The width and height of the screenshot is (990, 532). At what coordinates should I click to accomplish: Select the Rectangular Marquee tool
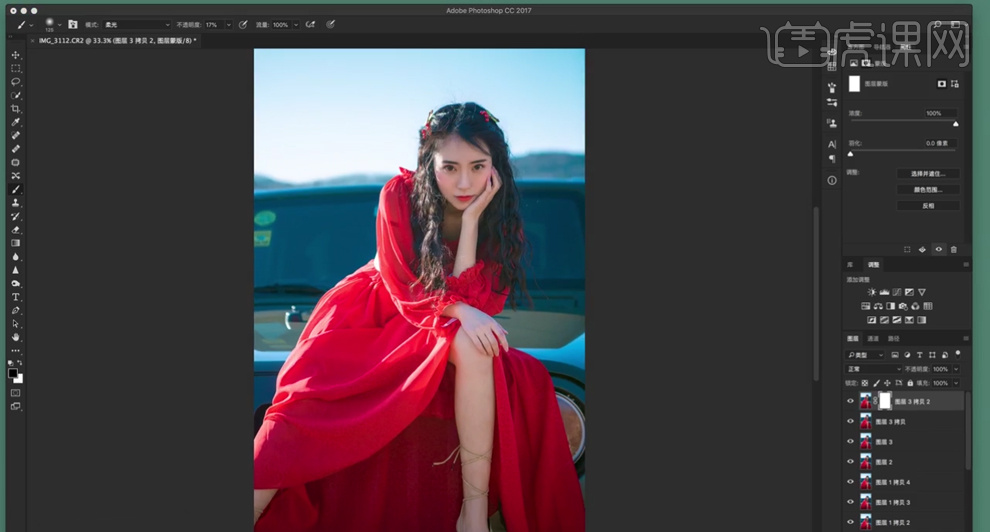click(x=16, y=68)
